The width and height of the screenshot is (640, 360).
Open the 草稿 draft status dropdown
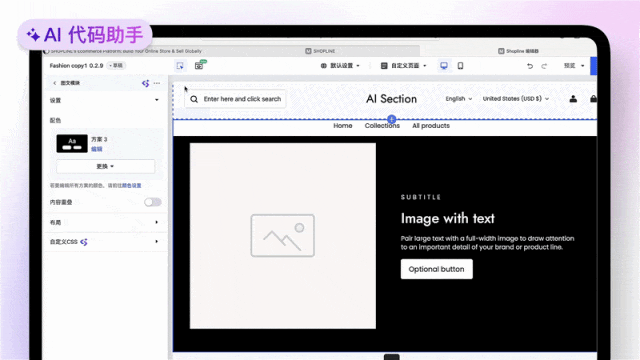tap(117, 66)
